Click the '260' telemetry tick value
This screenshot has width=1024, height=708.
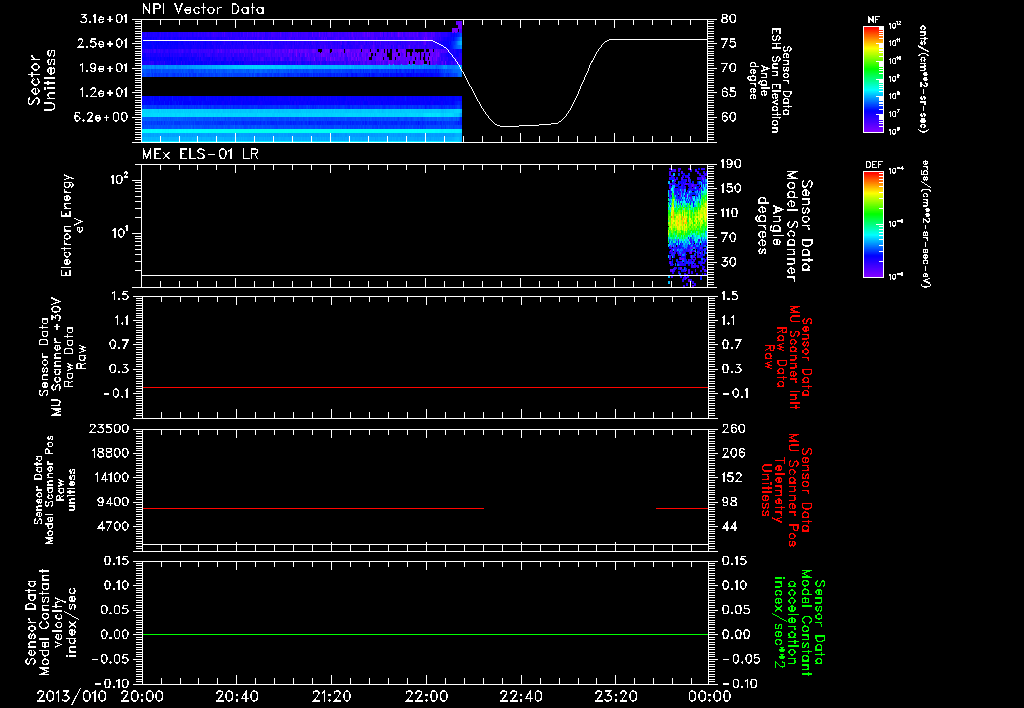[x=733, y=428]
